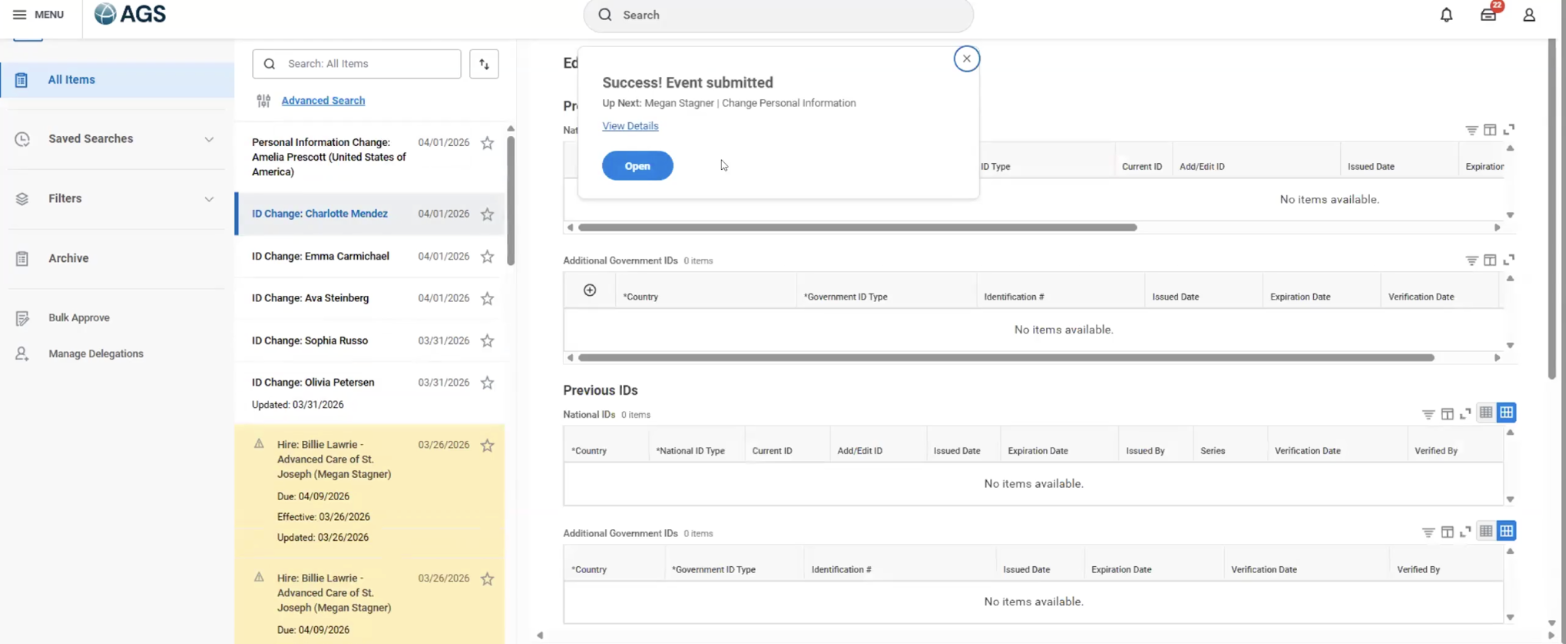Click the sort order arrows button

click(484, 64)
